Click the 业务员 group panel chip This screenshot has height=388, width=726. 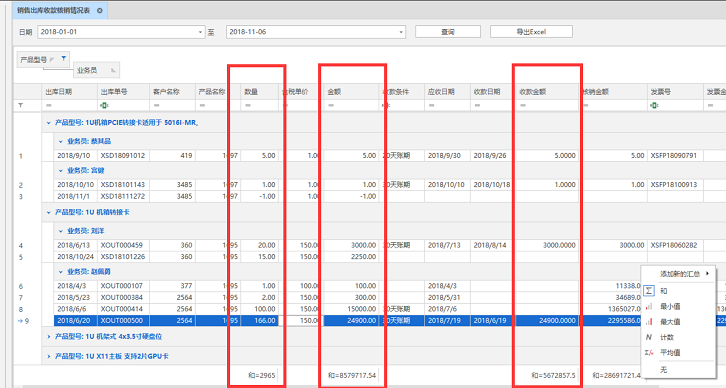96,70
